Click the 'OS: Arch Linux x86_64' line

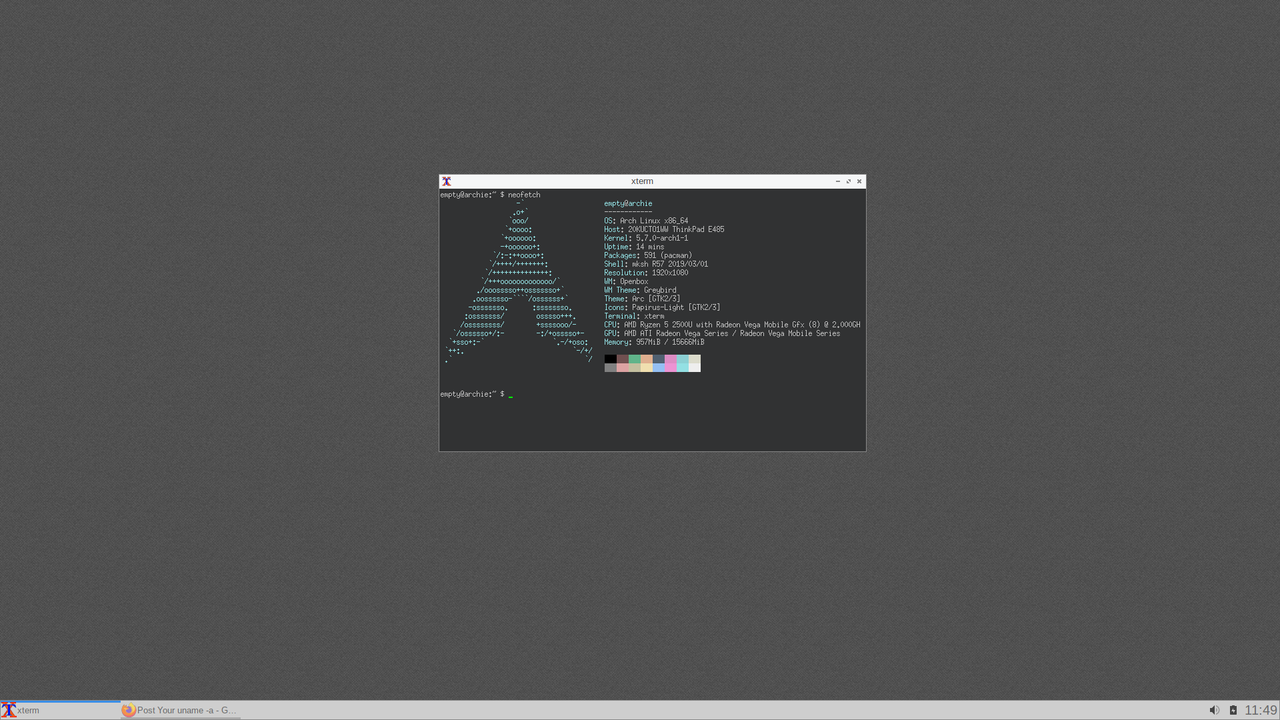[646, 221]
